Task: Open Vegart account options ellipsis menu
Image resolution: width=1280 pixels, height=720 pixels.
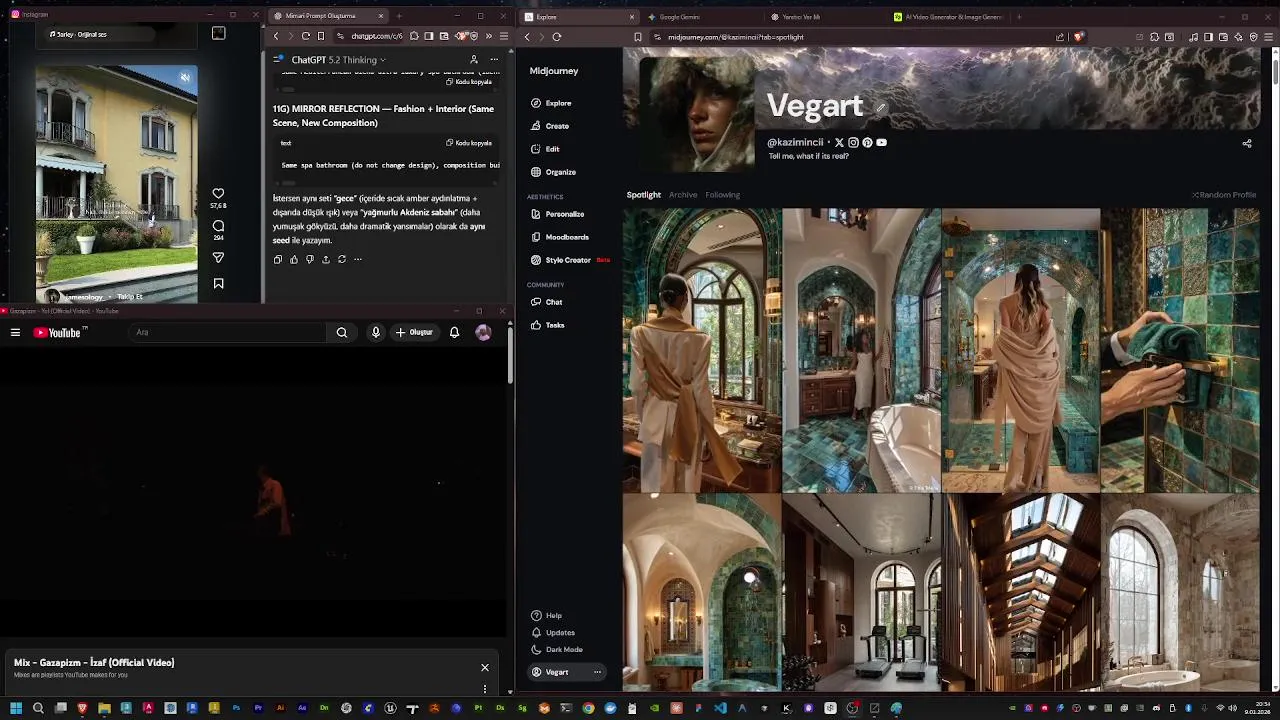Action: [597, 672]
